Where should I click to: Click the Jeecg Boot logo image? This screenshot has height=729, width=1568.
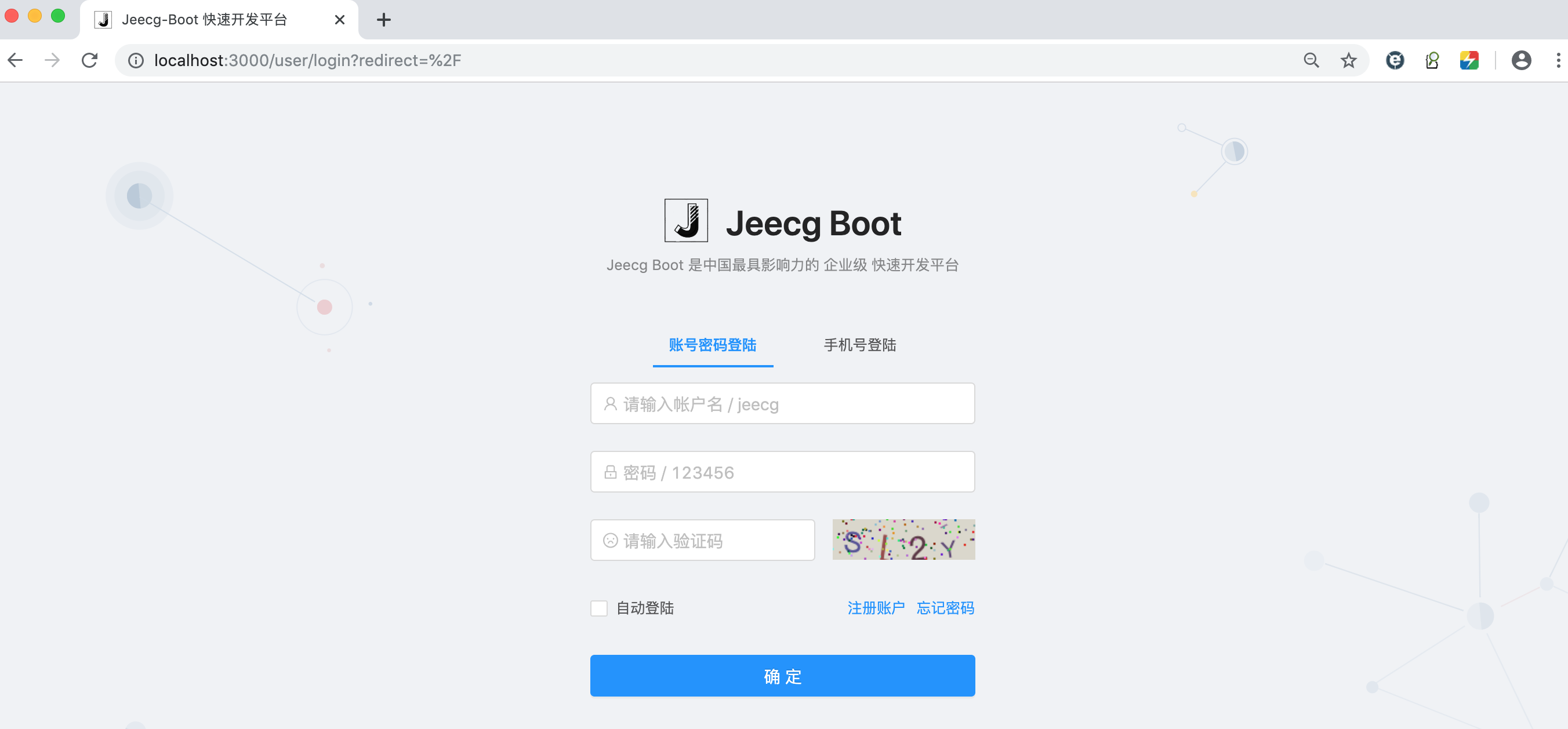tap(687, 221)
